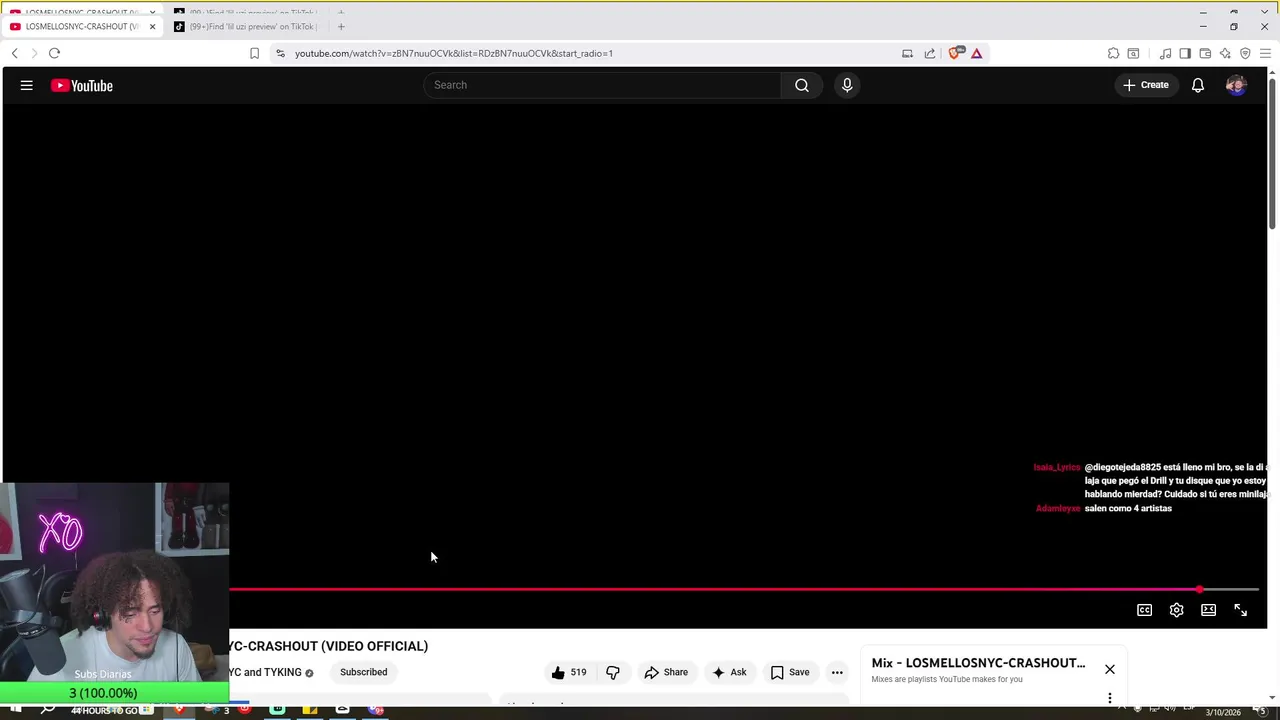1280x720 pixels.
Task: Start voice search with microphone
Action: tap(847, 85)
